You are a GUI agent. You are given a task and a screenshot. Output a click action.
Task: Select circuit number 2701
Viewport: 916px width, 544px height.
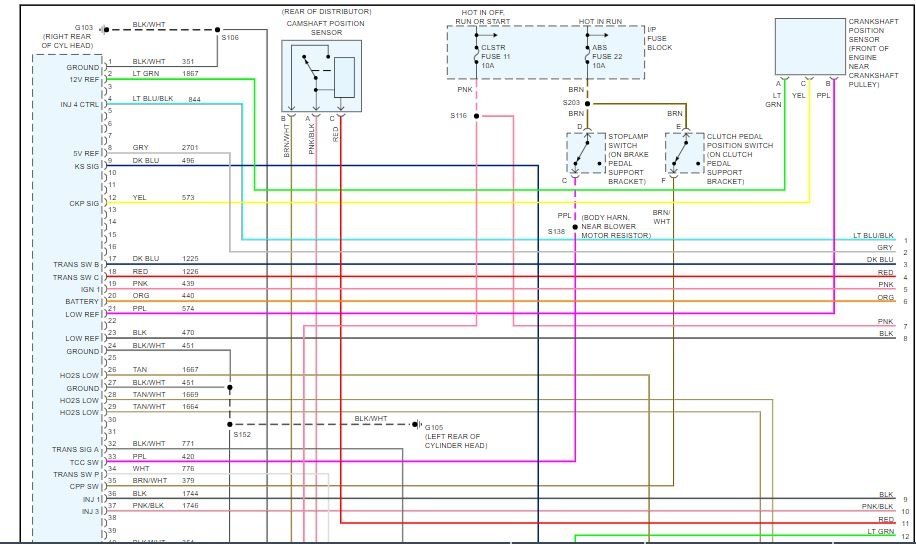190,148
